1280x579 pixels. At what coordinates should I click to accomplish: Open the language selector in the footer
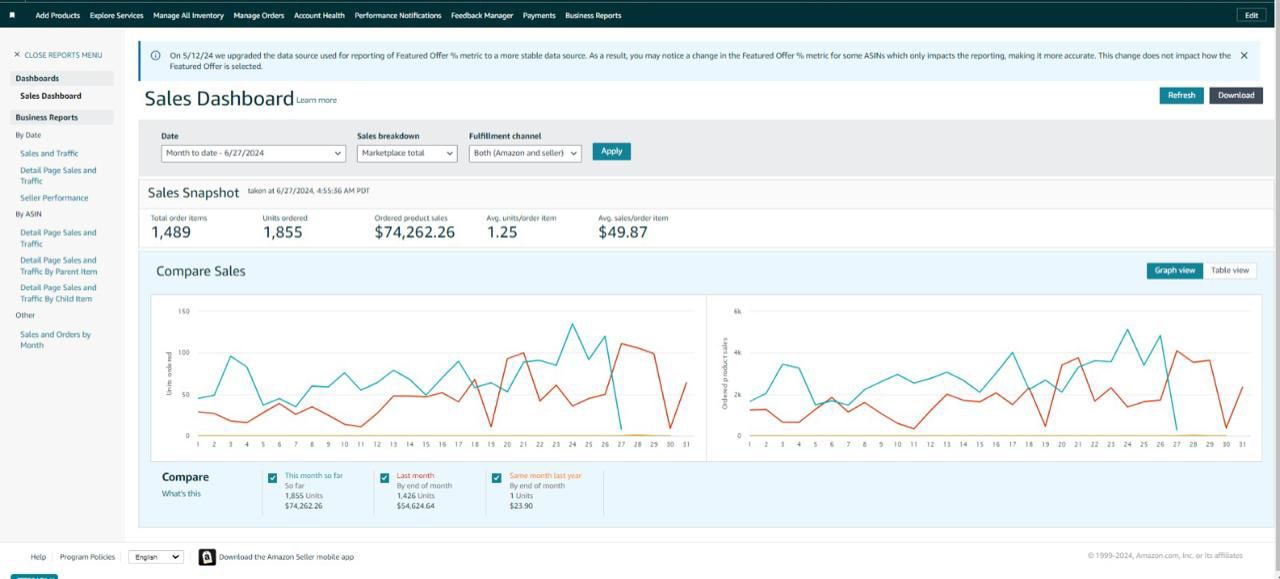(x=156, y=557)
